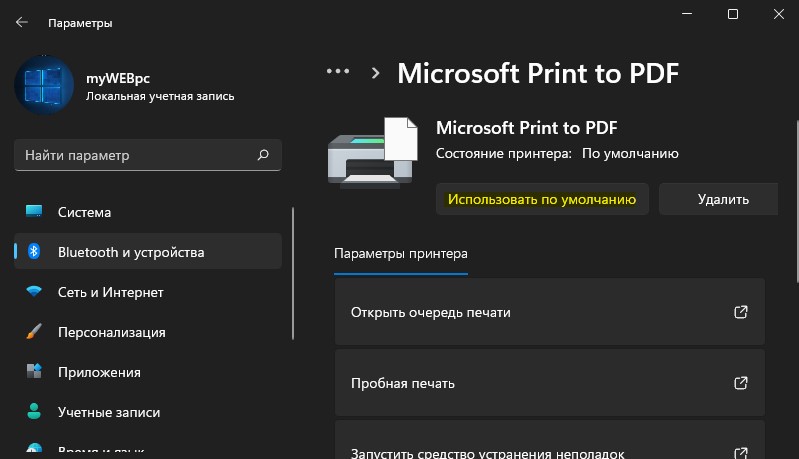Focus the 'Найти параметр' search field
The height and width of the screenshot is (459, 799).
(x=148, y=155)
